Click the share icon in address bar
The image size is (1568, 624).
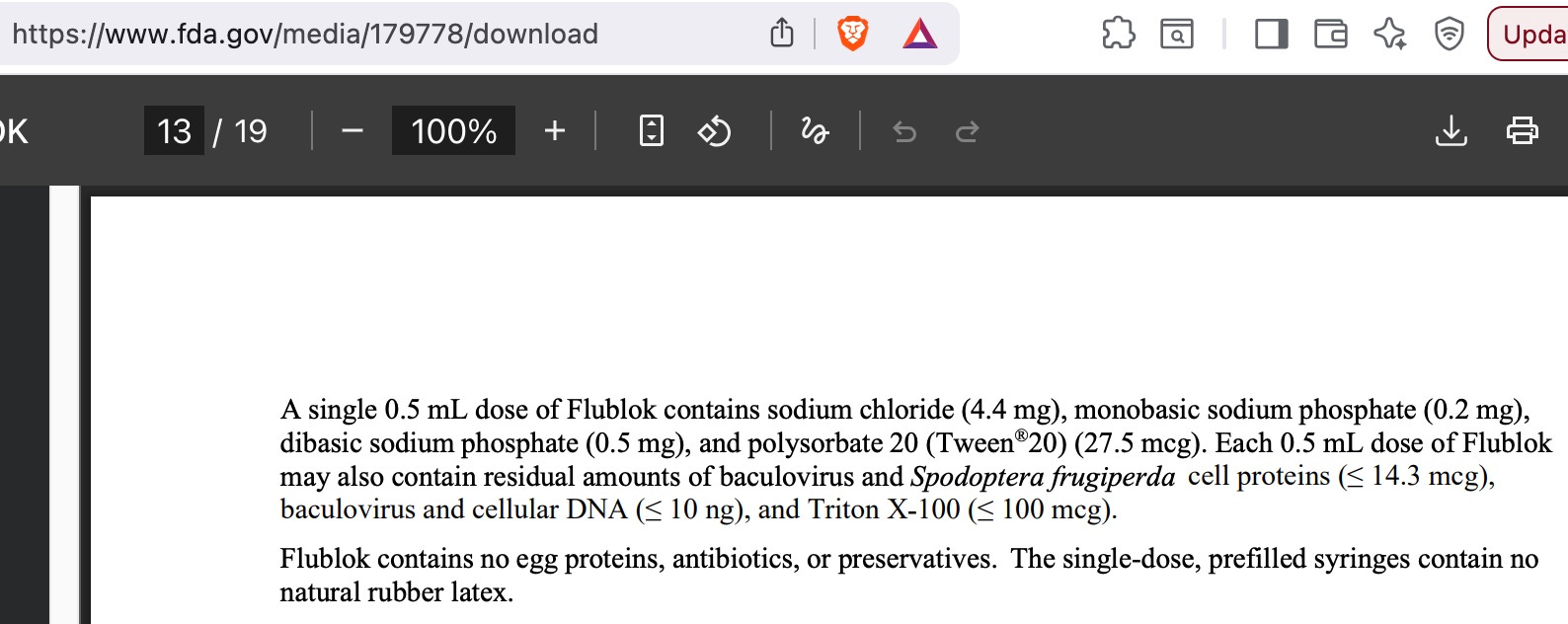[781, 34]
